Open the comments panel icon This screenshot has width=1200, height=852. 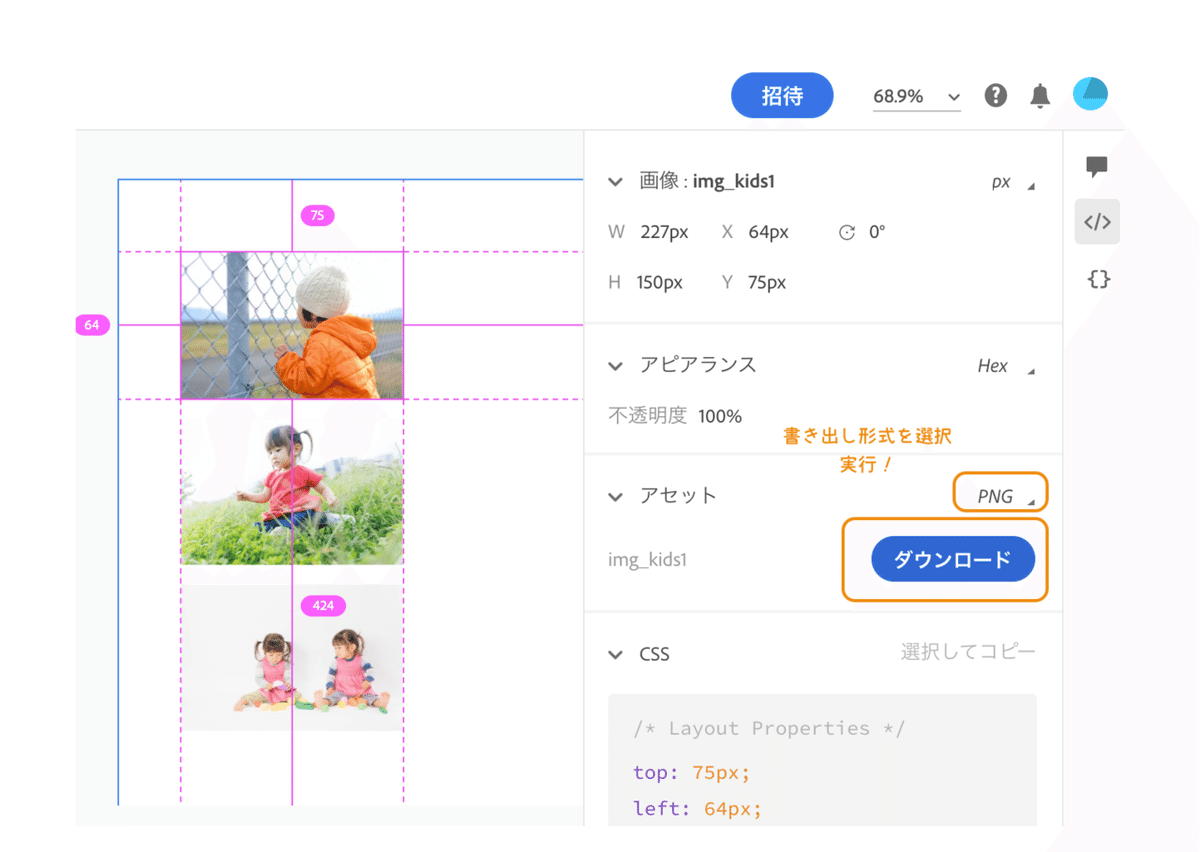[x=1097, y=167]
